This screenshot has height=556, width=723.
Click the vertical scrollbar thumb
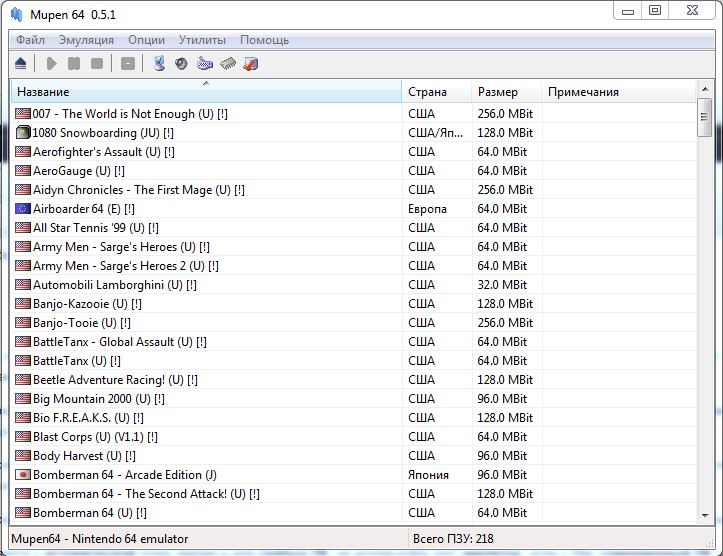click(x=705, y=117)
